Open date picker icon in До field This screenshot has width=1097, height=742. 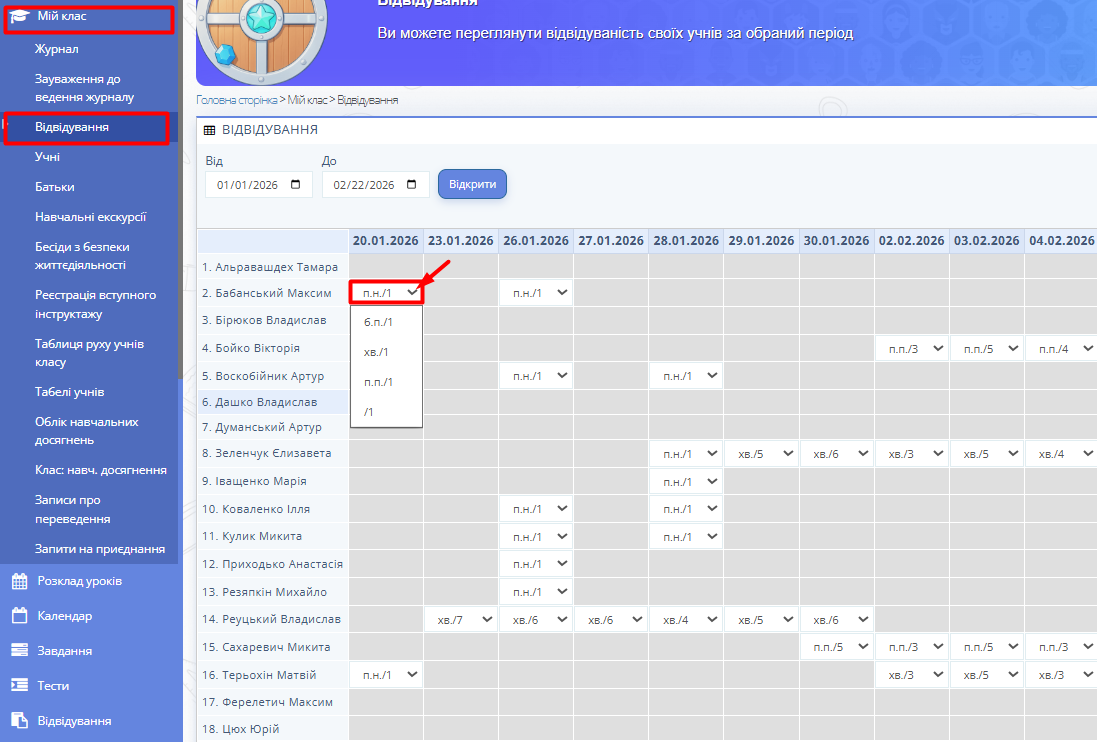[x=413, y=185]
